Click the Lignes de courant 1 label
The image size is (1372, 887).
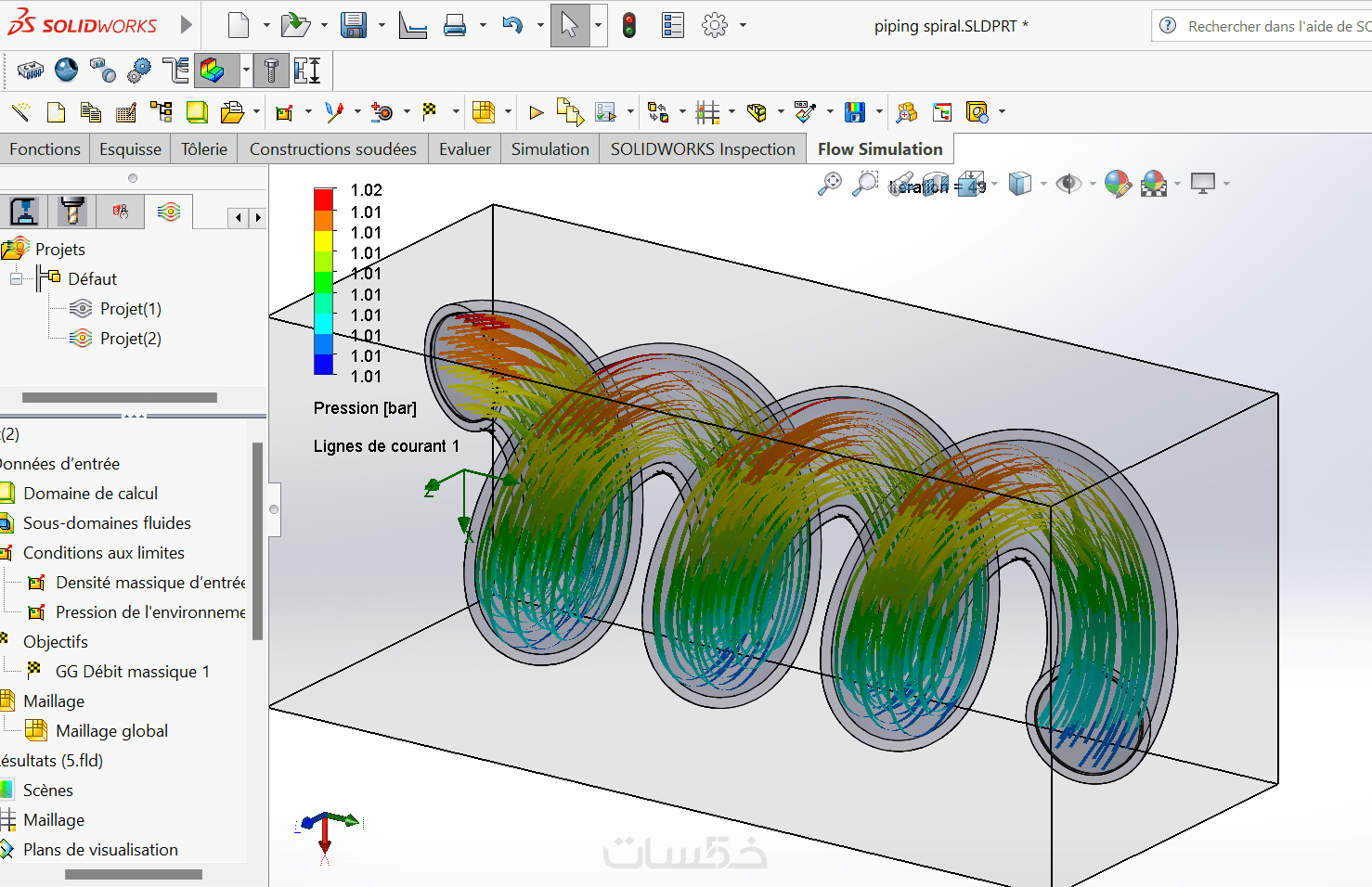pyautogui.click(x=386, y=446)
